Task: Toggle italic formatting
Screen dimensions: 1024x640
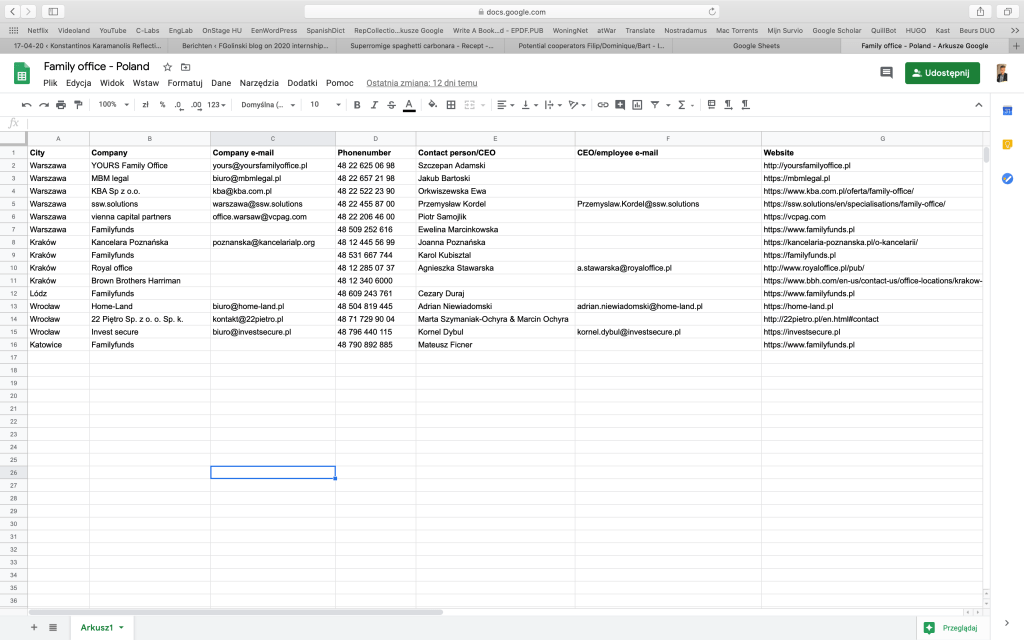Action: coord(374,104)
